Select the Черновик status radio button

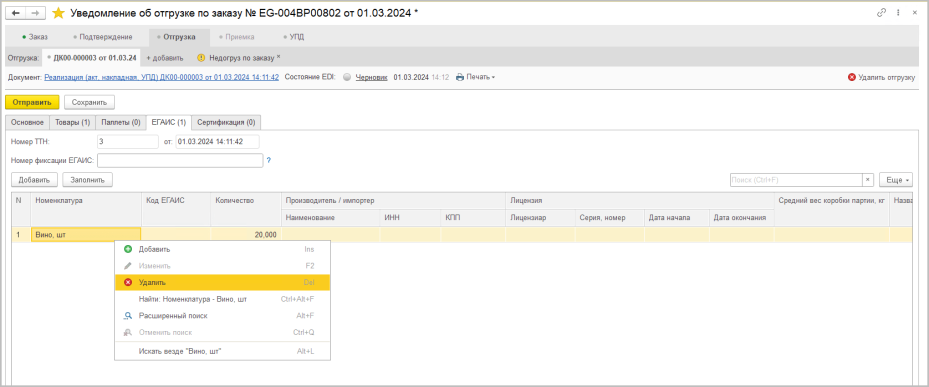347,77
